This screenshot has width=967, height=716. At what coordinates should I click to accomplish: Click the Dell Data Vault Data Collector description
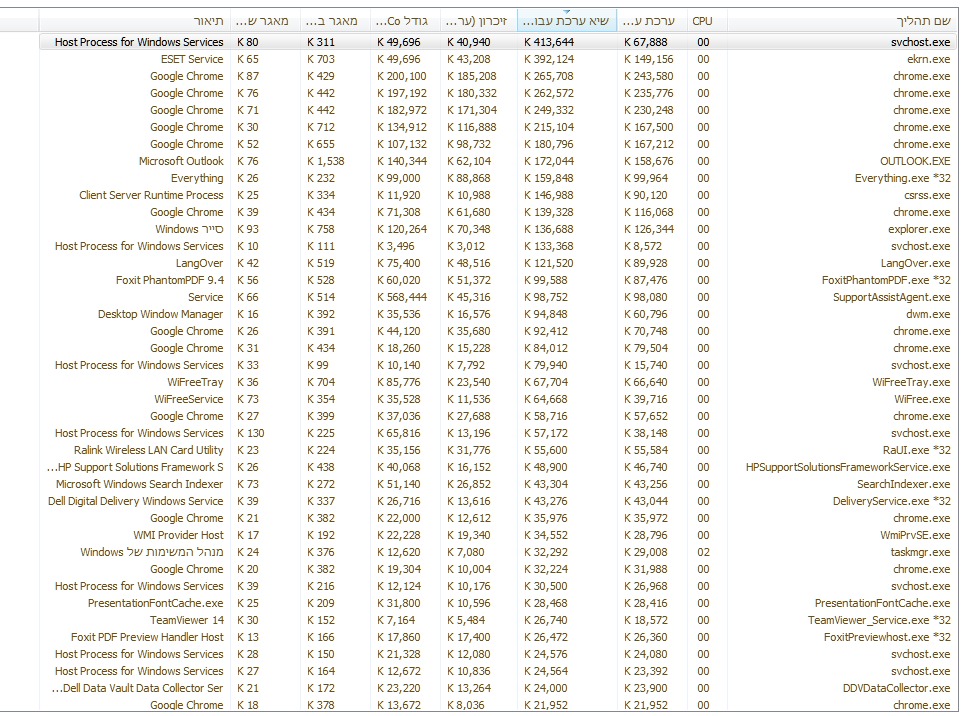[x=138, y=688]
